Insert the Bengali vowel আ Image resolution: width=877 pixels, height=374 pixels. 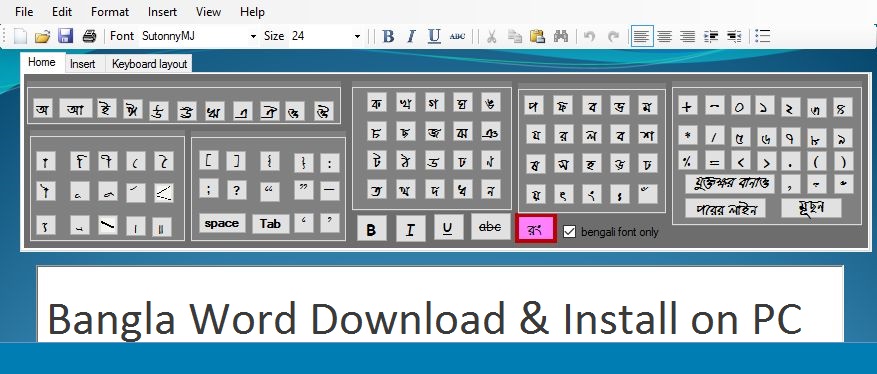point(76,108)
